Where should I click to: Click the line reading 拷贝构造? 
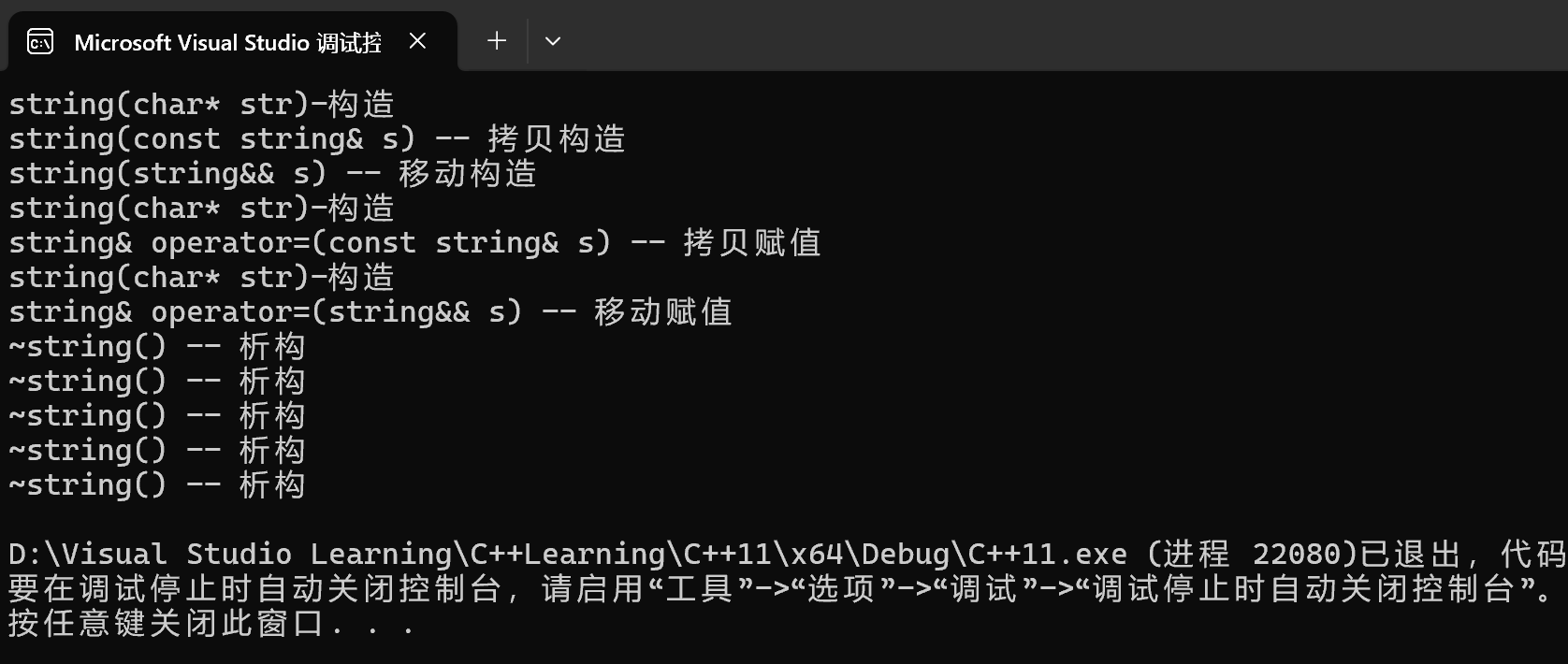pyautogui.click(x=316, y=138)
